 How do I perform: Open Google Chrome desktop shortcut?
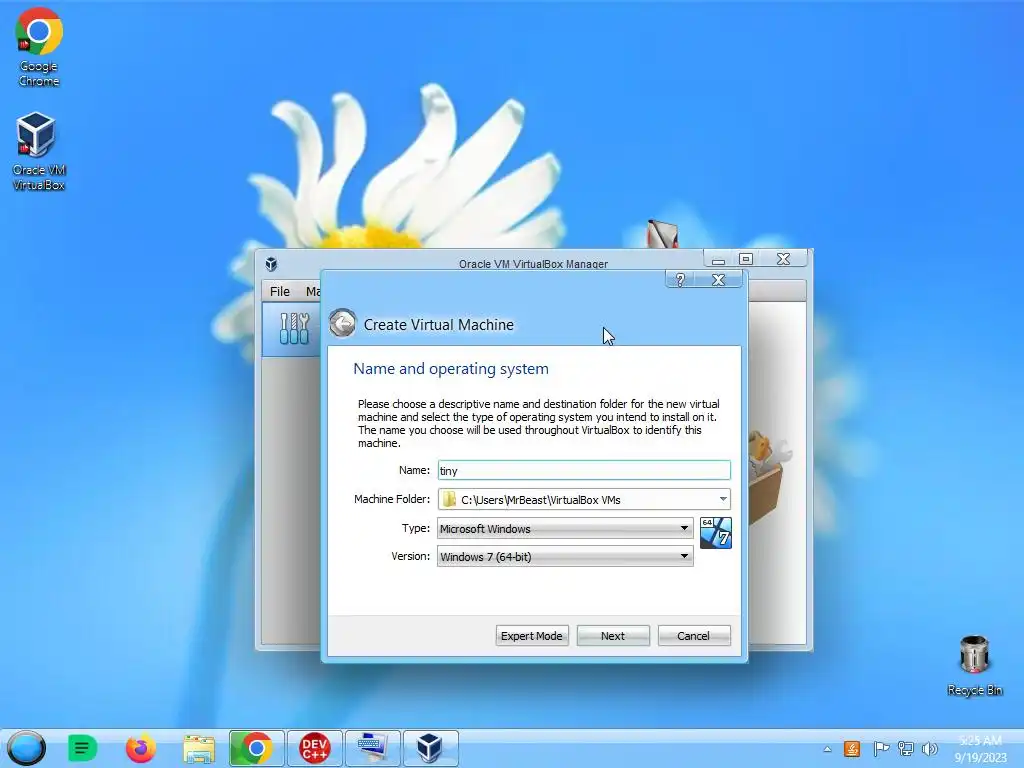(x=39, y=47)
